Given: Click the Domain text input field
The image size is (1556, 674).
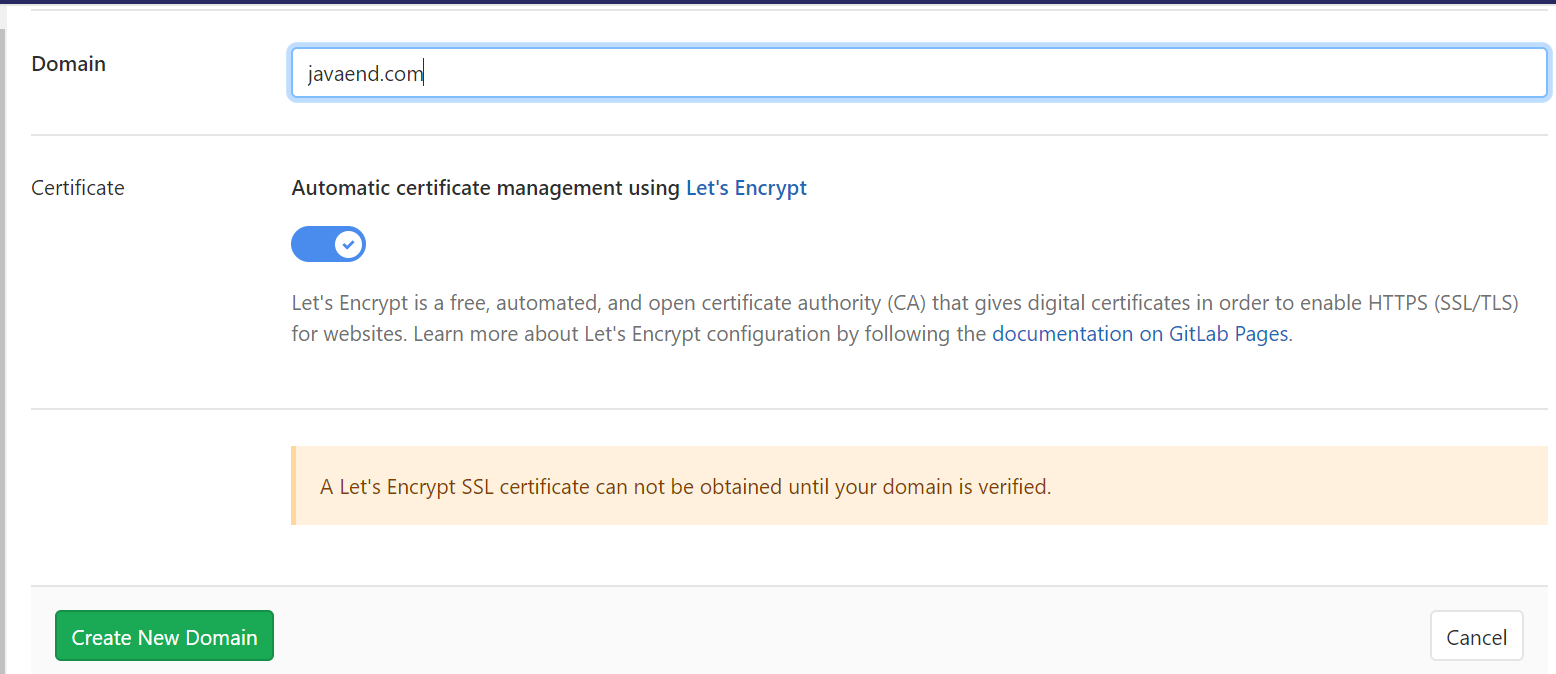Looking at the screenshot, I should (x=918, y=73).
